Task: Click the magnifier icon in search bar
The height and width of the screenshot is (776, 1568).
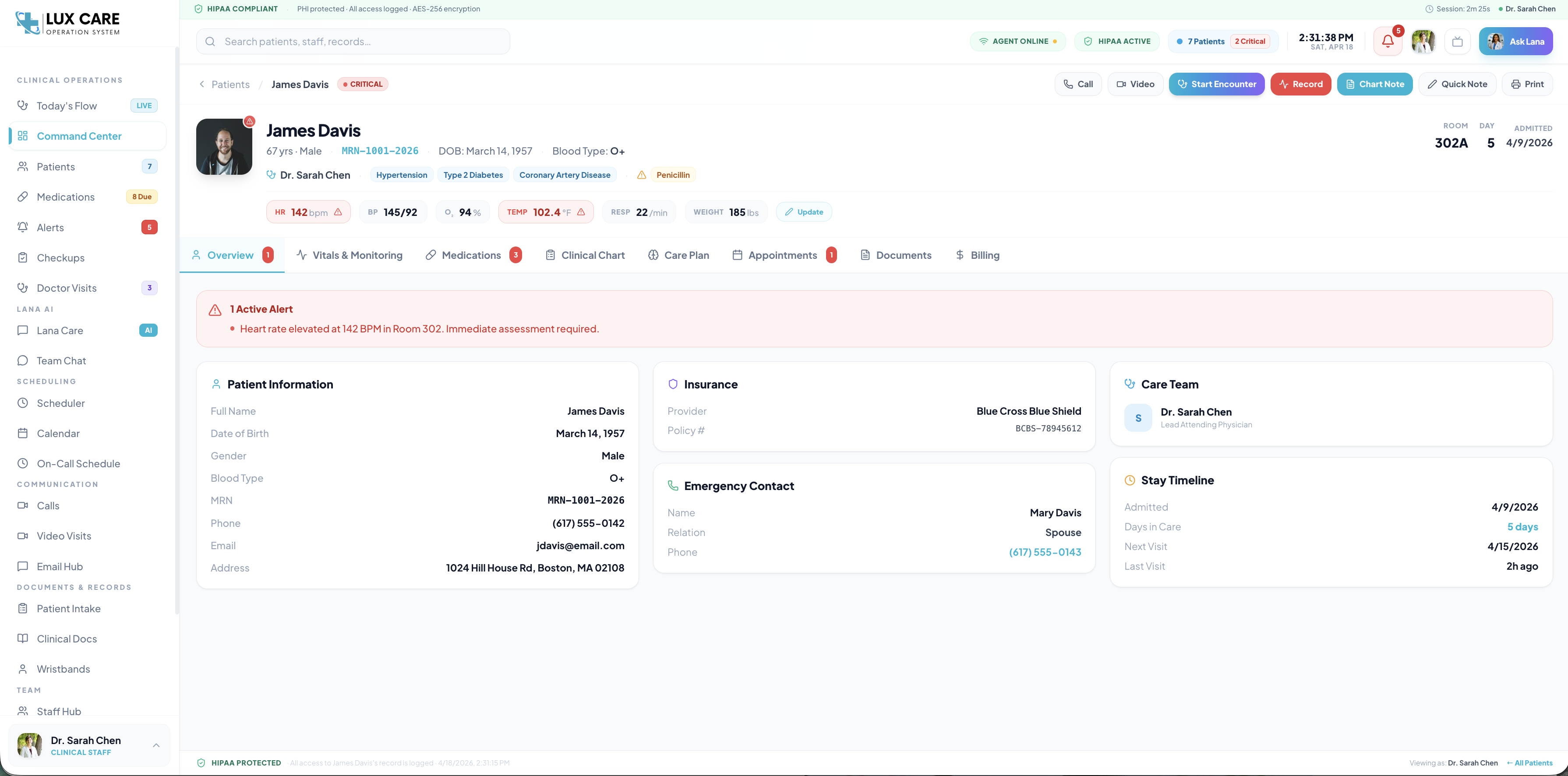Action: (210, 42)
